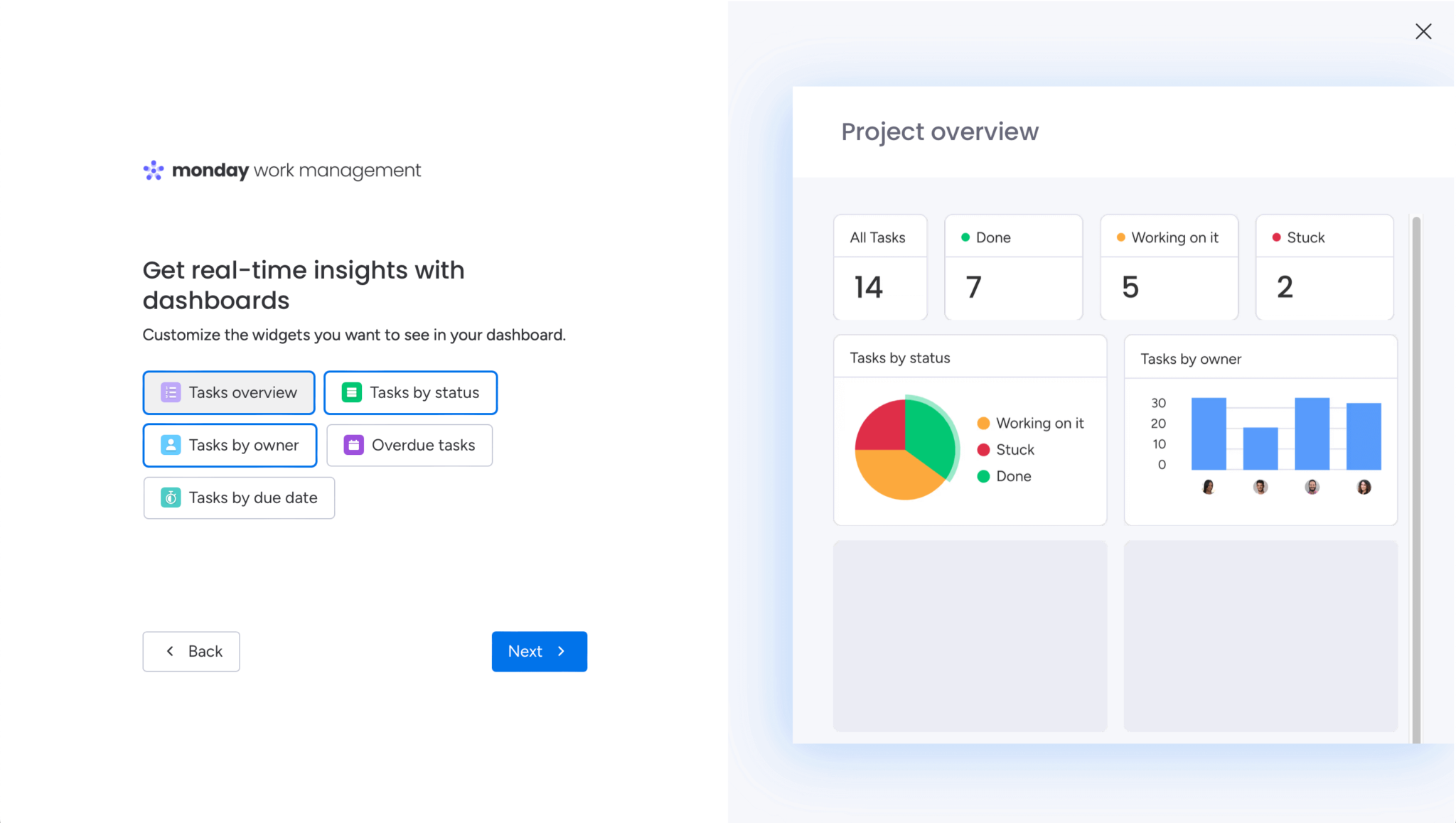Click the teal Tasks by due date stopwatch icon
Image resolution: width=1456 pixels, height=823 pixels.
click(x=171, y=497)
